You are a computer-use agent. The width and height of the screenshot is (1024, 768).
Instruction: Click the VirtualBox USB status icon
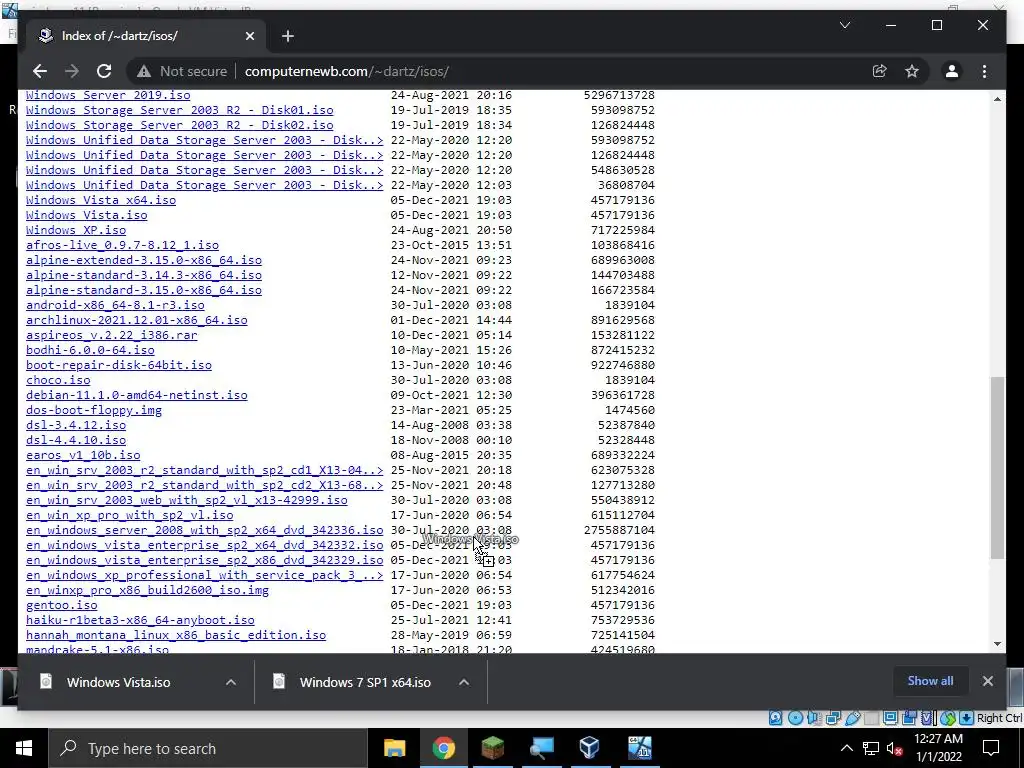[852, 718]
